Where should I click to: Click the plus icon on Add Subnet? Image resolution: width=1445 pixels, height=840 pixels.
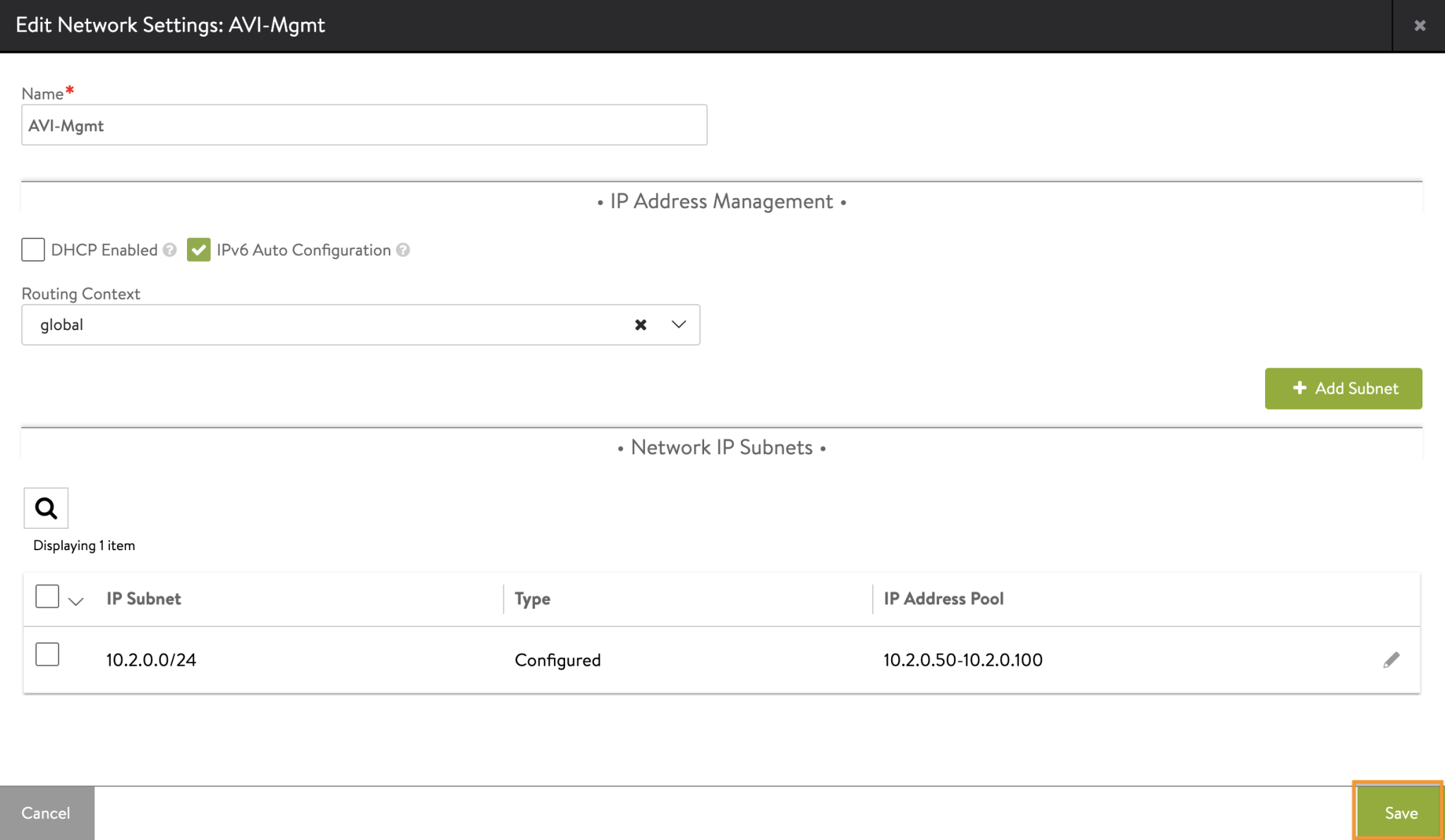coord(1299,388)
